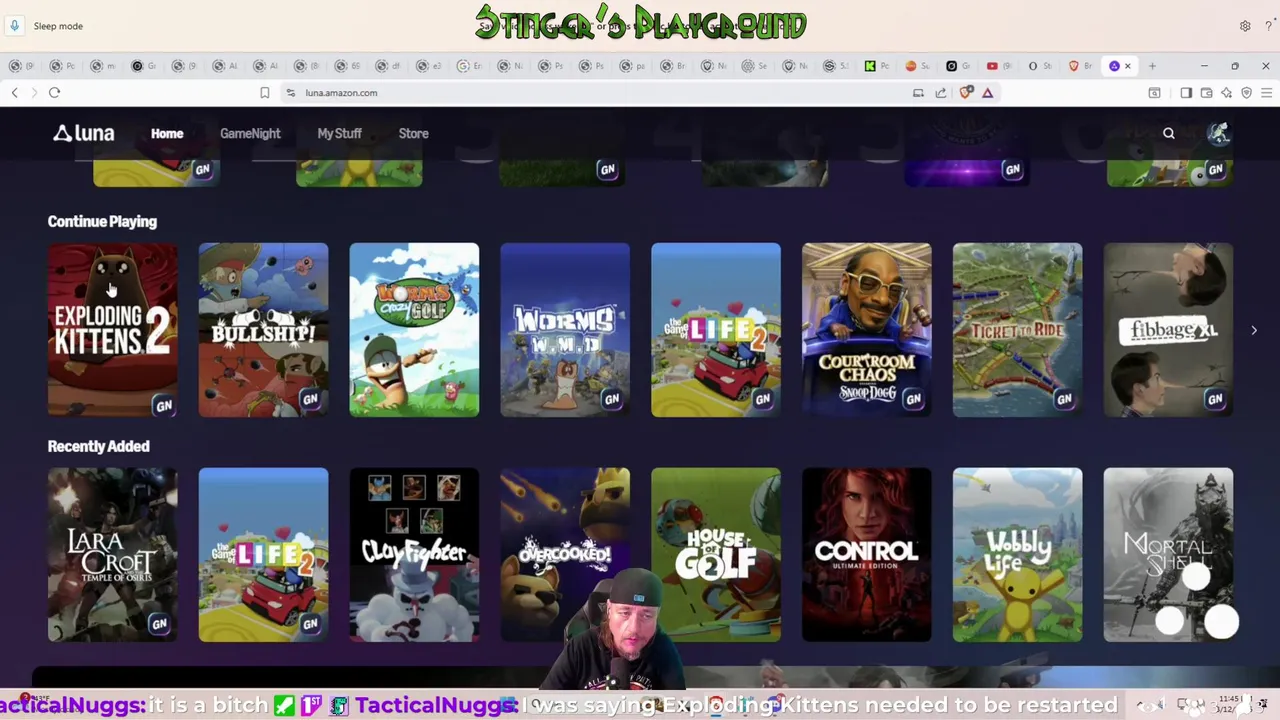Open Wobbly Life game tile
This screenshot has width=1280, height=720.
(x=1017, y=554)
